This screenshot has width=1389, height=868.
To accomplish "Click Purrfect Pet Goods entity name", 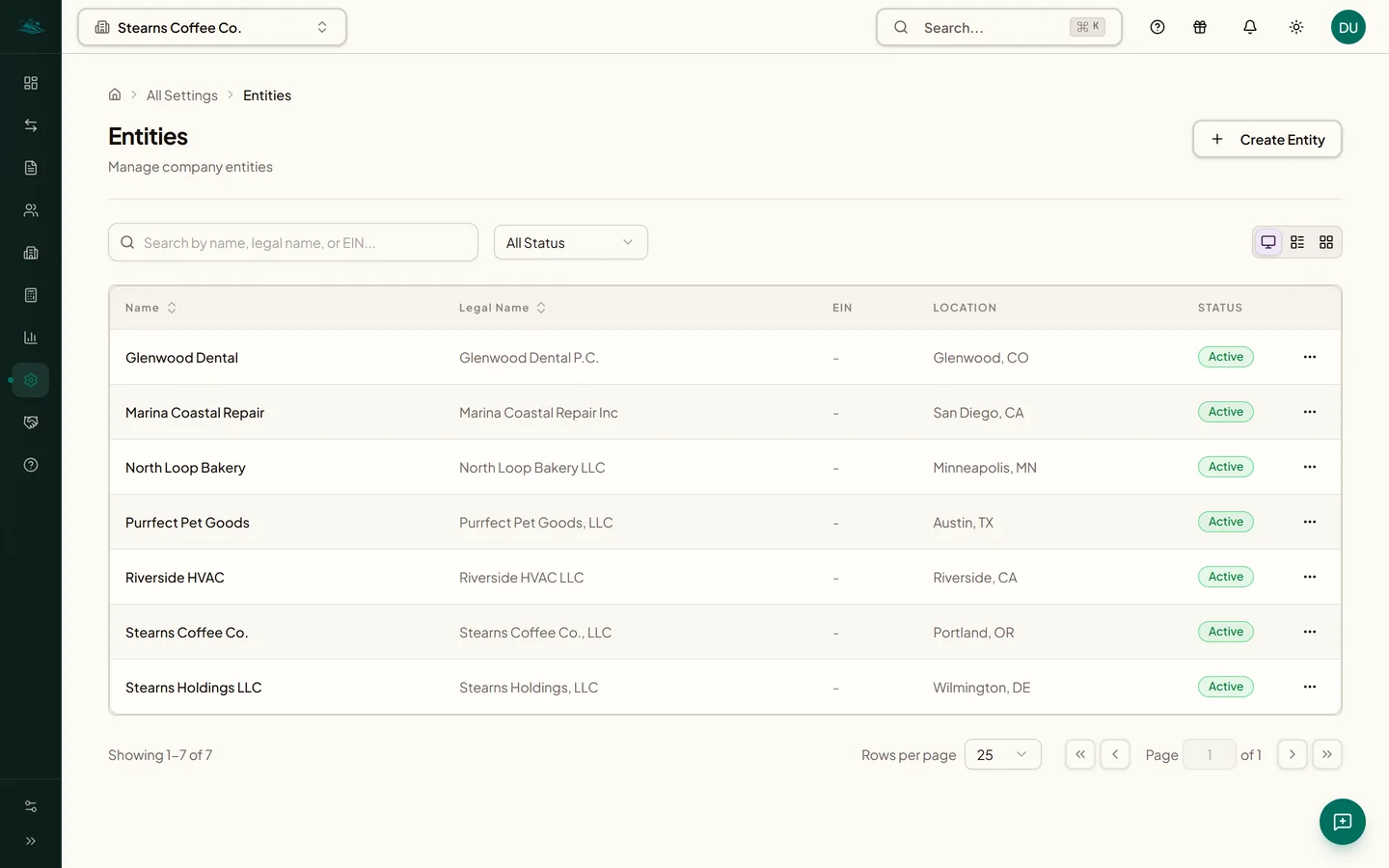I will pos(187,523).
